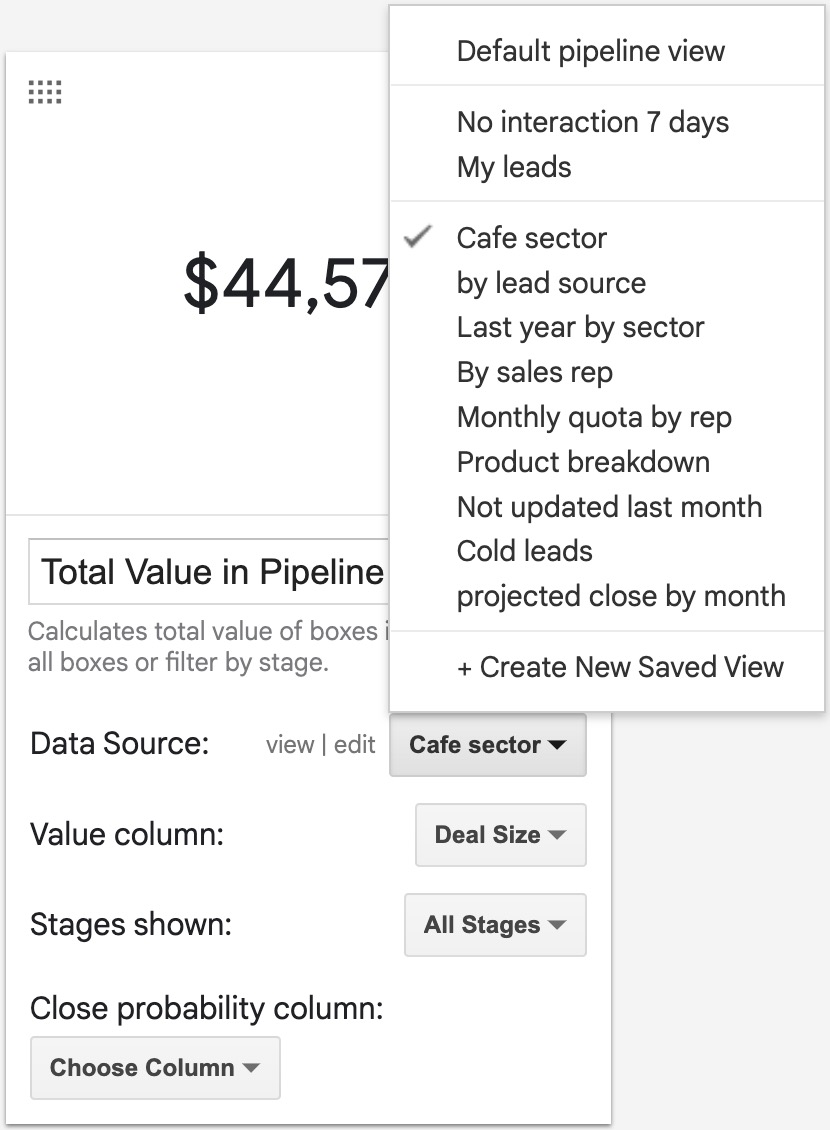830x1130 pixels.
Task: Open the All Stages dropdown
Action: click(x=494, y=925)
